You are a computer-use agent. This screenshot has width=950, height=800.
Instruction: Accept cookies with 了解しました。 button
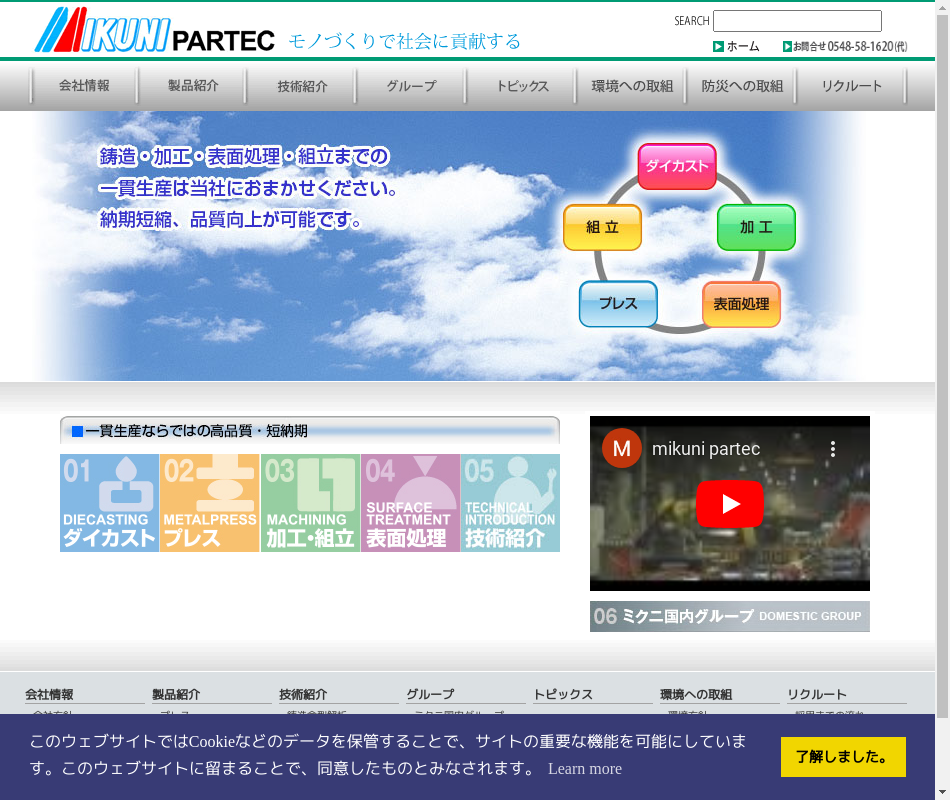click(x=843, y=757)
